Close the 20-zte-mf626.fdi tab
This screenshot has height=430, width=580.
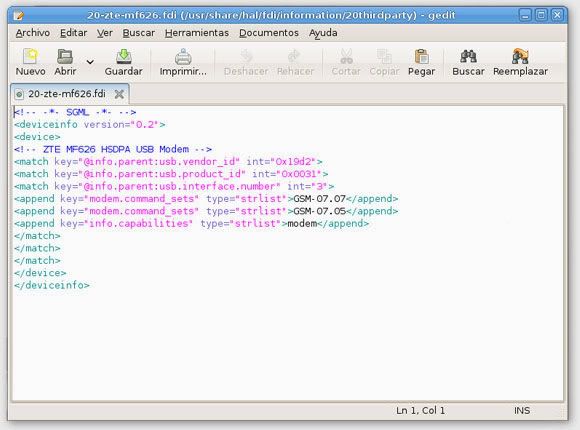click(x=119, y=94)
